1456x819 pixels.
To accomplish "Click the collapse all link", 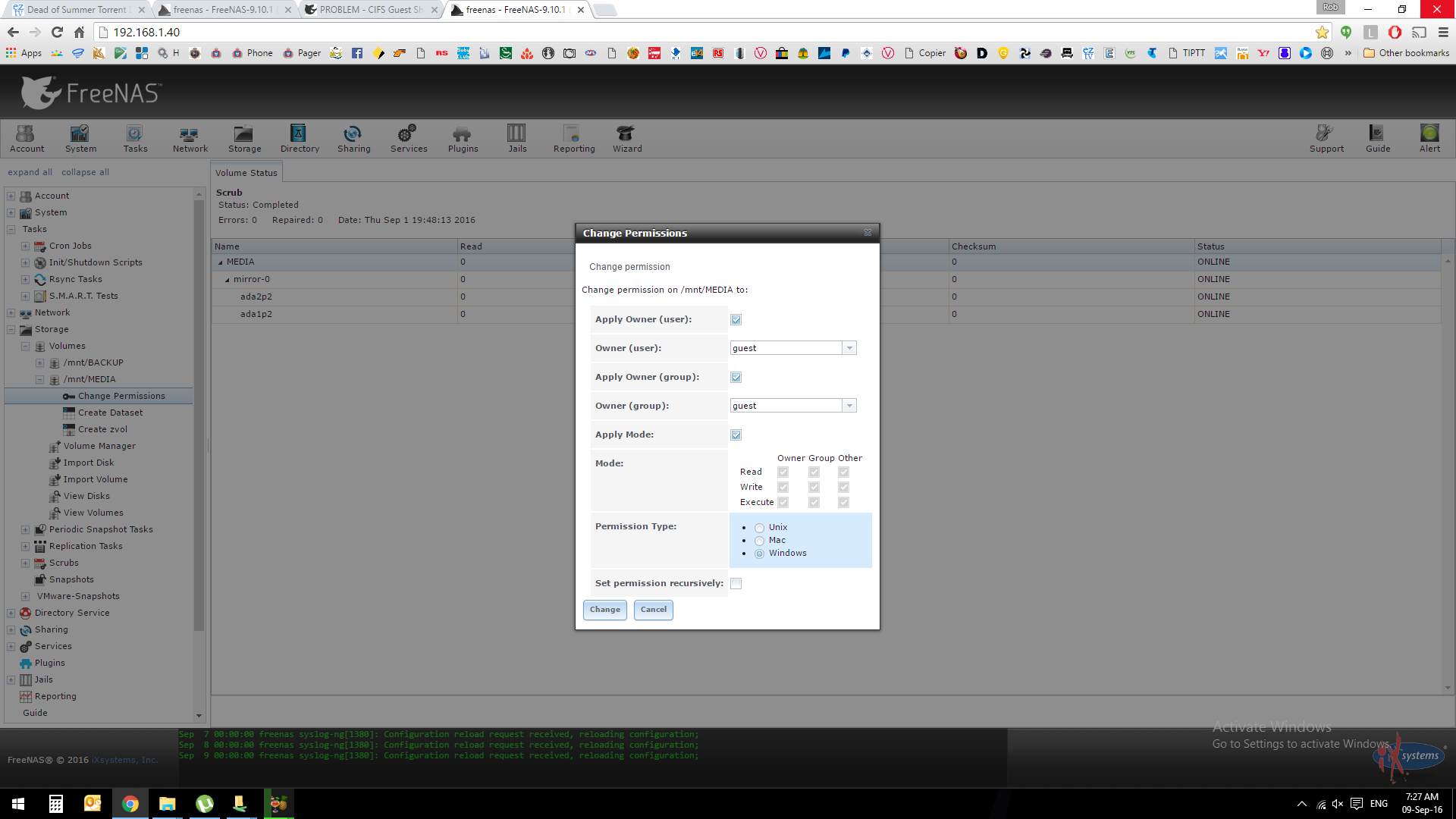I will [85, 172].
